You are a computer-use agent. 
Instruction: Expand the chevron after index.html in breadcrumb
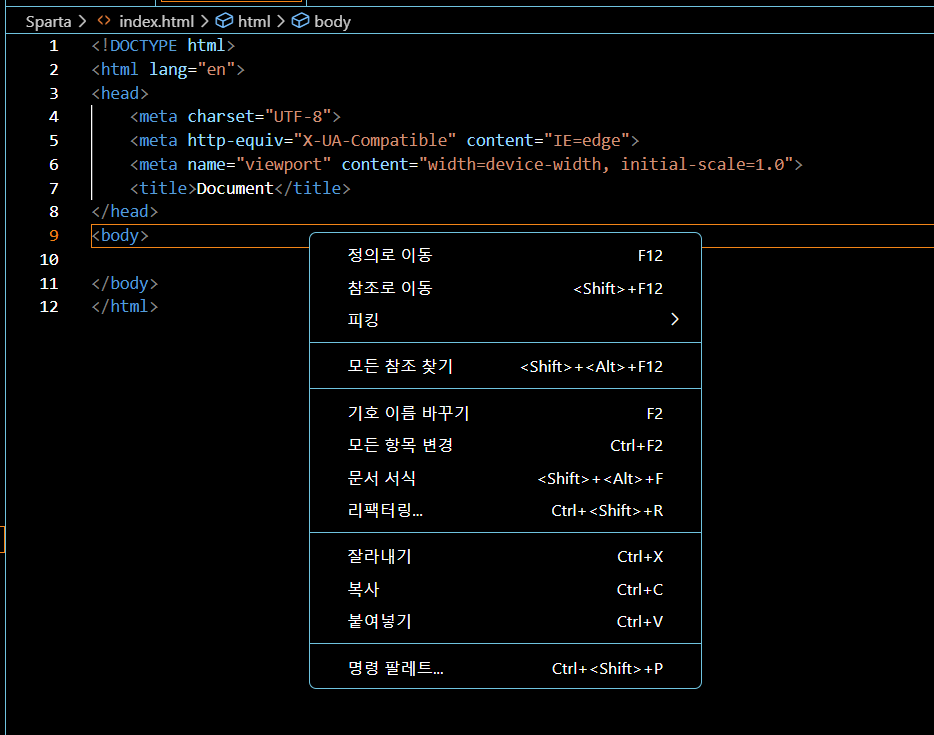(204, 21)
